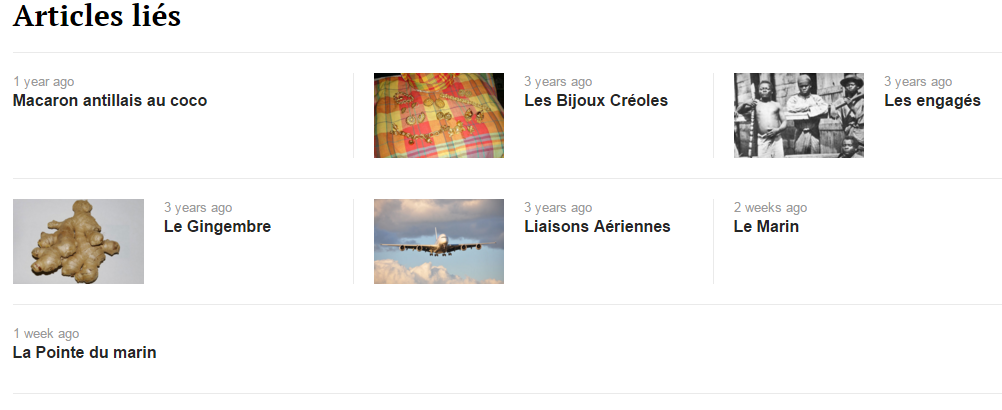1002x410 pixels.
Task: Open the Liaisons Aériennes article link
Action: coord(597,227)
